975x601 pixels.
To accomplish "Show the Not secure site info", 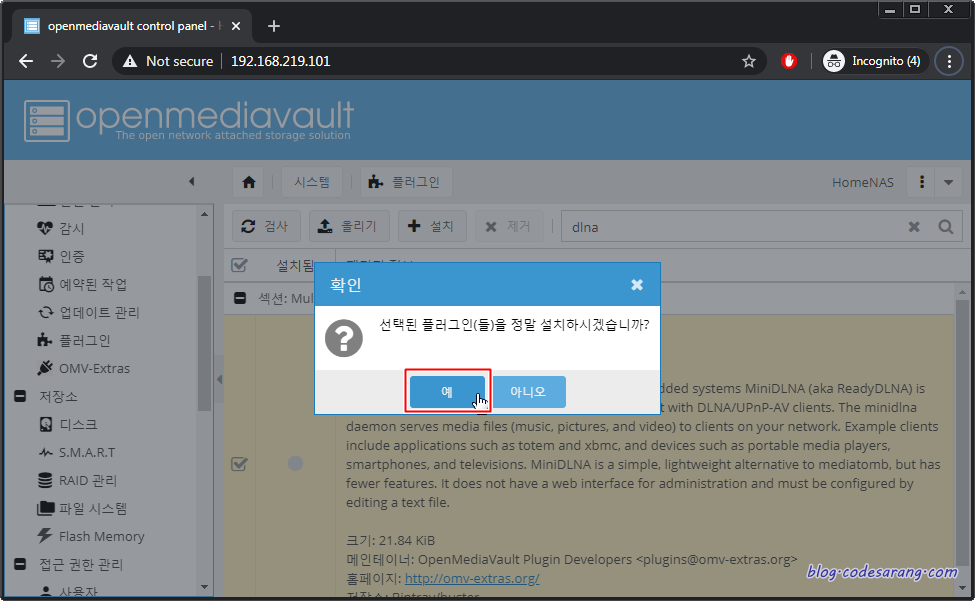I will [168, 61].
